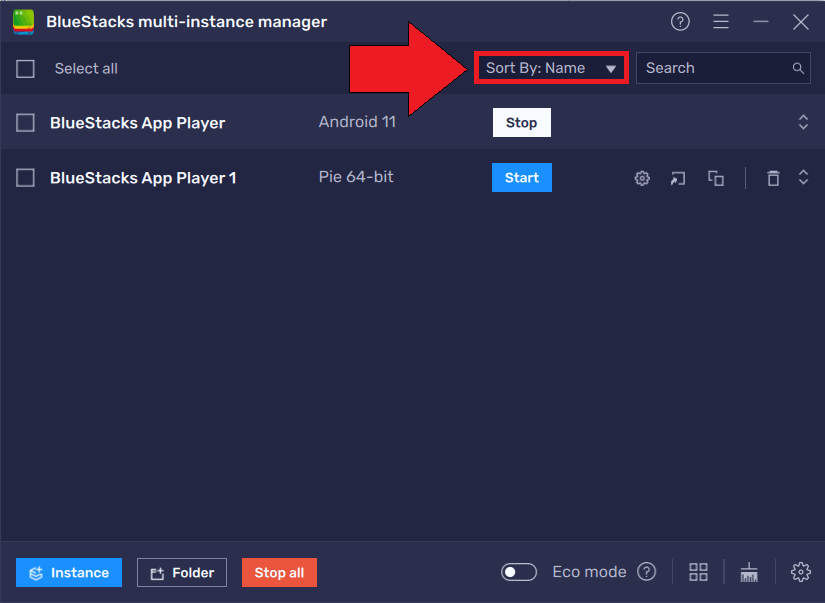The width and height of the screenshot is (825, 603).
Task: Delete the BlueStacks App Player 1 instance
Action: pos(773,177)
